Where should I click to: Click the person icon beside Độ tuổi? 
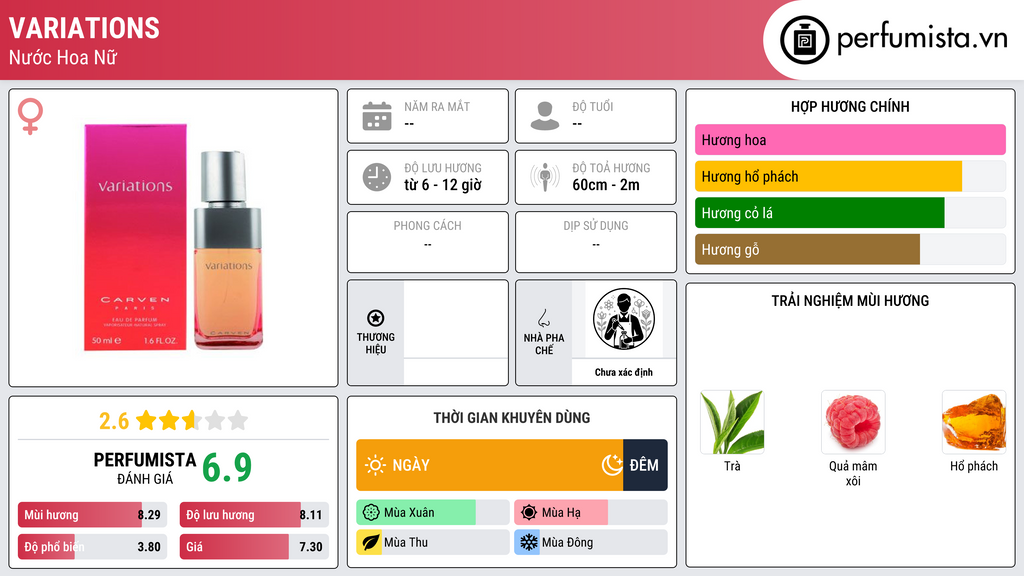tap(545, 116)
